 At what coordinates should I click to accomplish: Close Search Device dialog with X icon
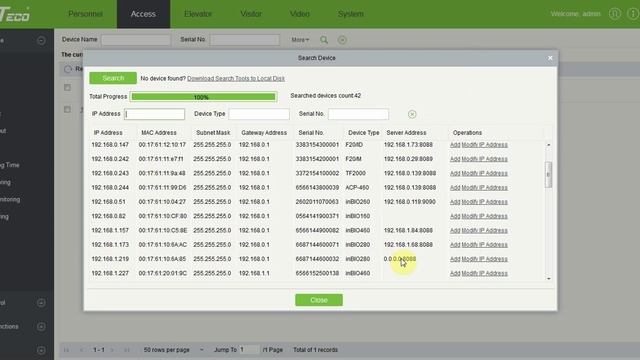coord(550,58)
